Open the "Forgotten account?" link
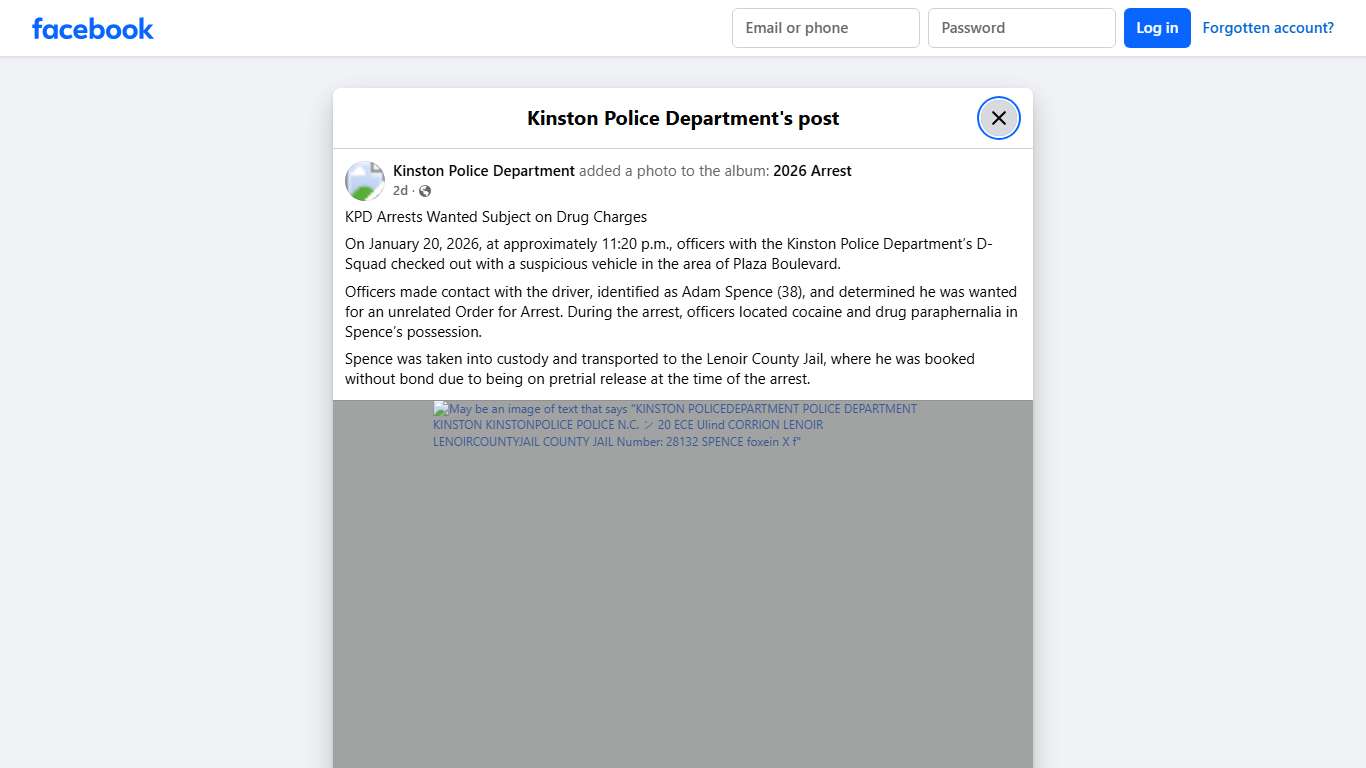The width and height of the screenshot is (1366, 768). [1268, 27]
